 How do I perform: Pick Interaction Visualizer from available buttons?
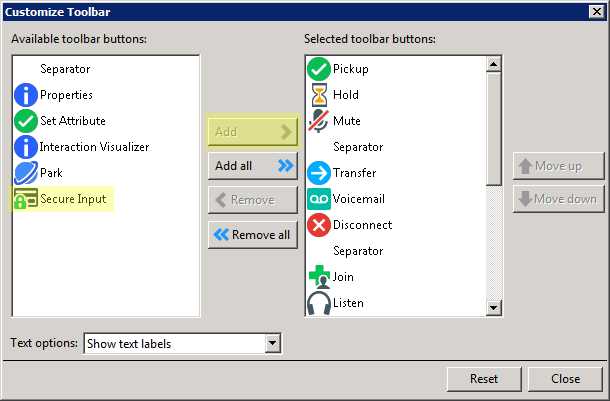94,147
